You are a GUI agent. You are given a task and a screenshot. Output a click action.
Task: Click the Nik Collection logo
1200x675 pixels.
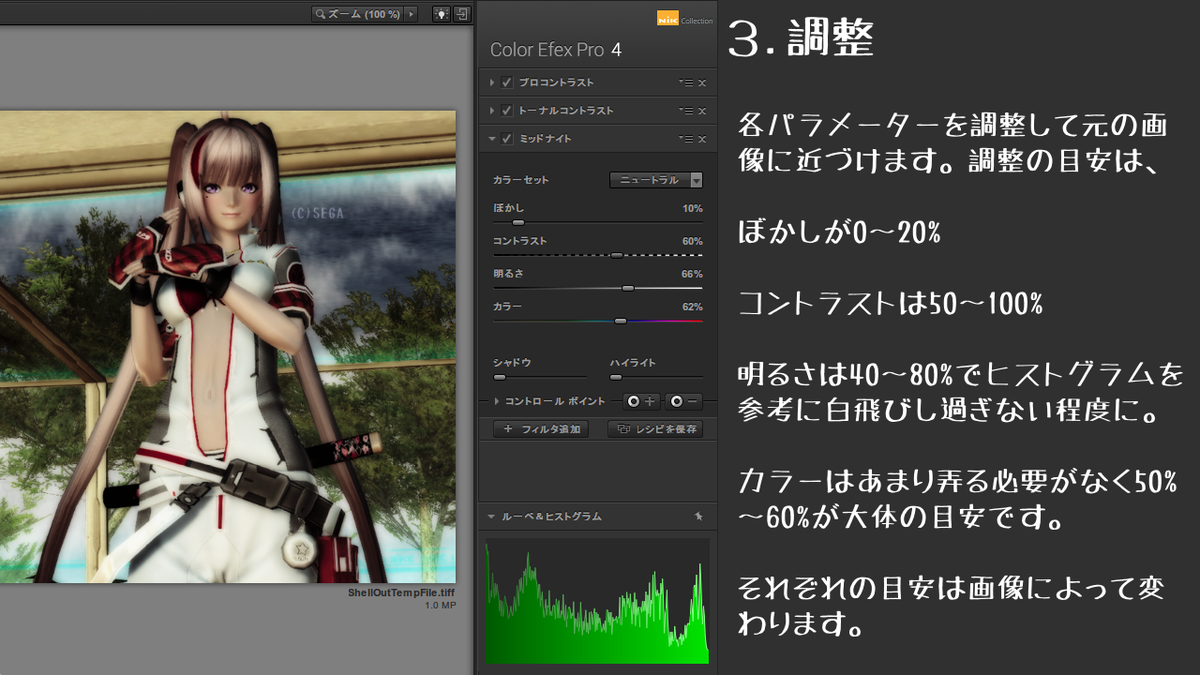(x=685, y=19)
